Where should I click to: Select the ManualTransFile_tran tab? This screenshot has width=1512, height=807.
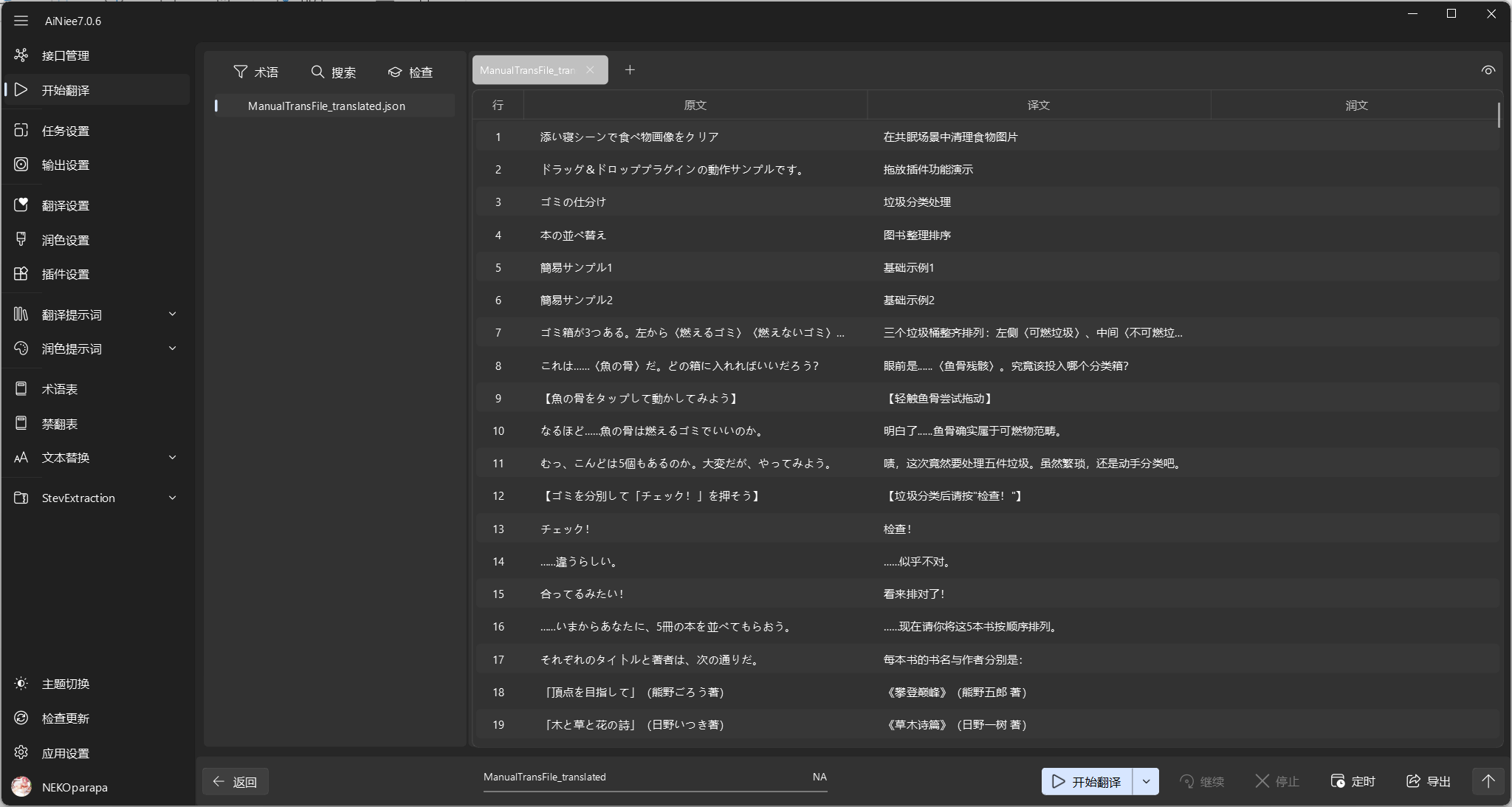pyautogui.click(x=528, y=70)
